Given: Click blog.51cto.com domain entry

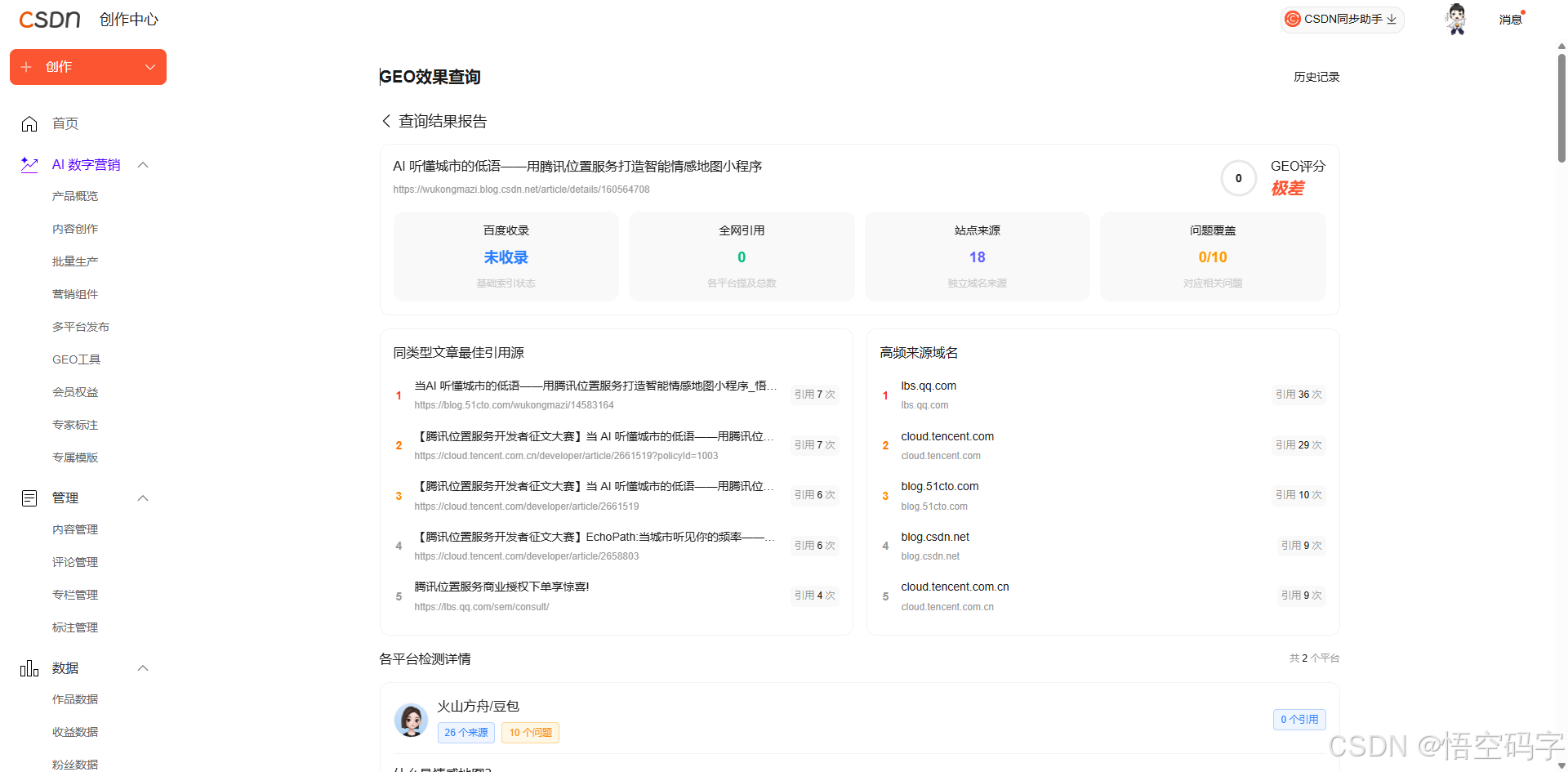Looking at the screenshot, I should 940,486.
